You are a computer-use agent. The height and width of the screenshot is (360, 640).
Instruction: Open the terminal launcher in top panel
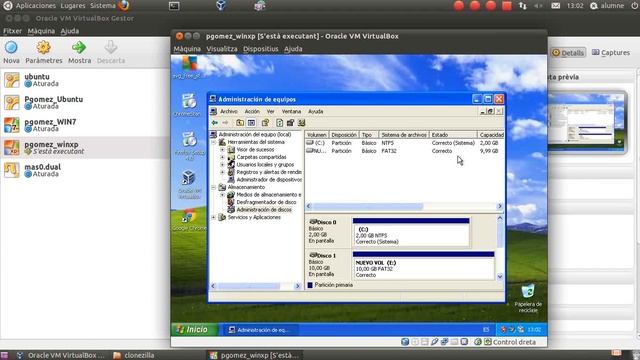click(x=174, y=6)
